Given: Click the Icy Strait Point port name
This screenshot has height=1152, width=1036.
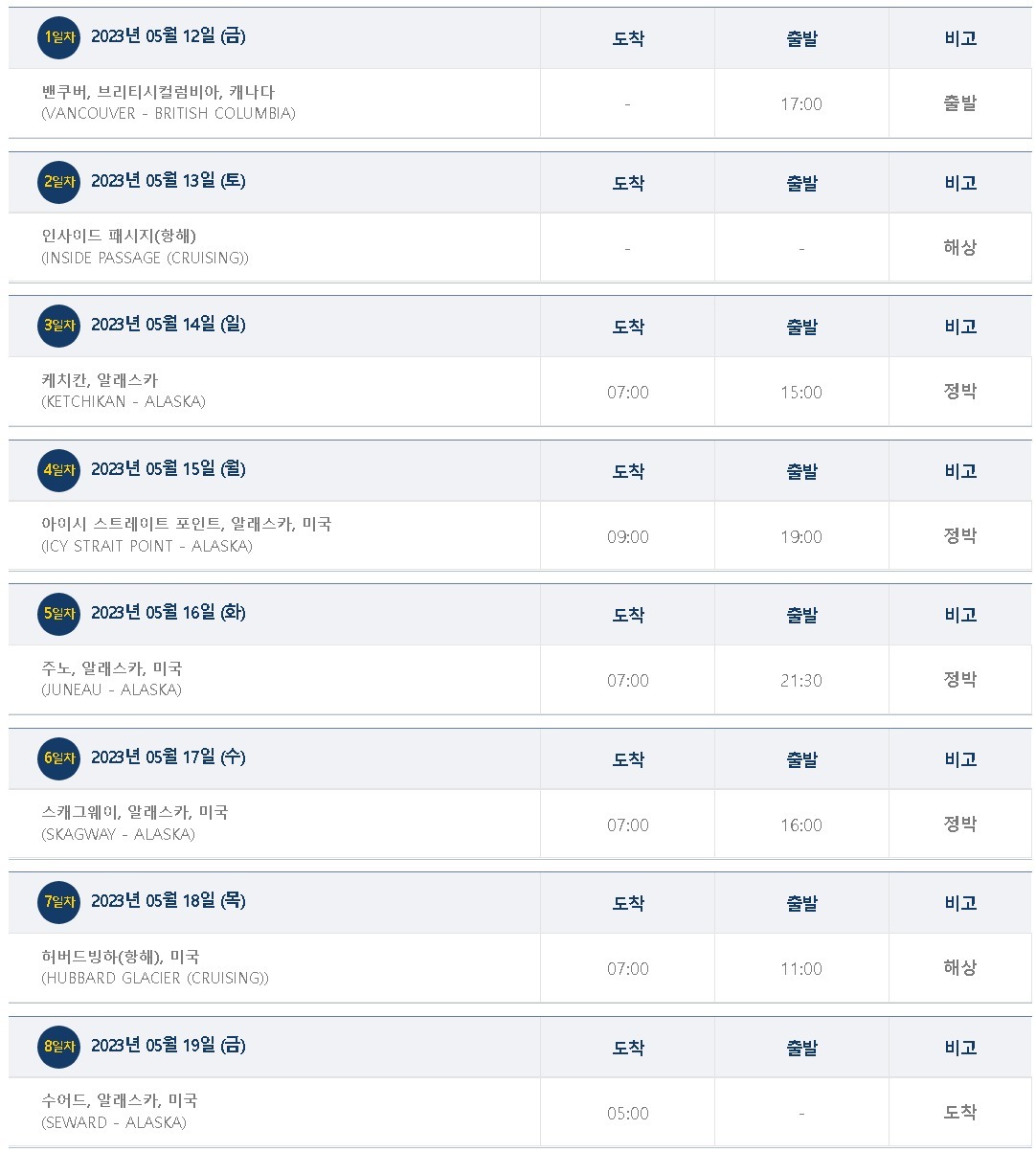Looking at the screenshot, I should 187,534.
